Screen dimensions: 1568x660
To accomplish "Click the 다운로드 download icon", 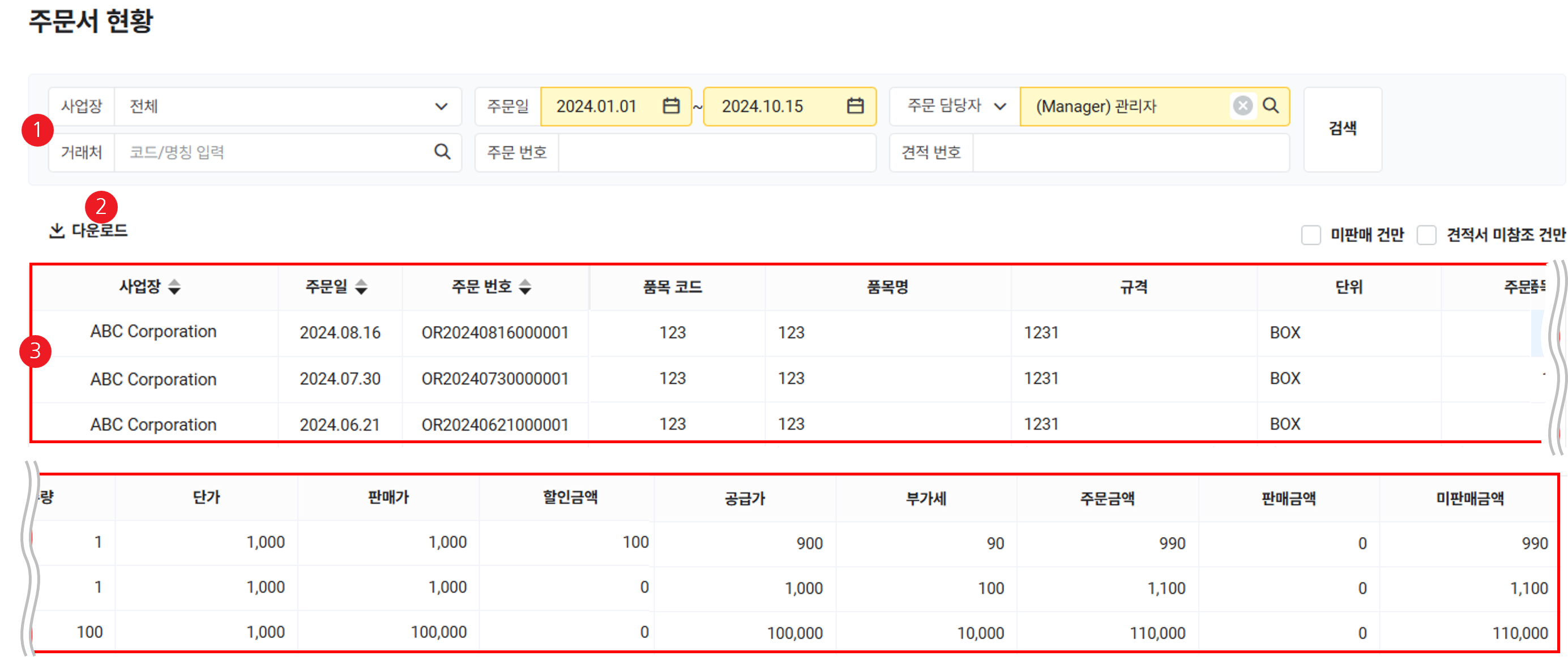I will click(57, 230).
